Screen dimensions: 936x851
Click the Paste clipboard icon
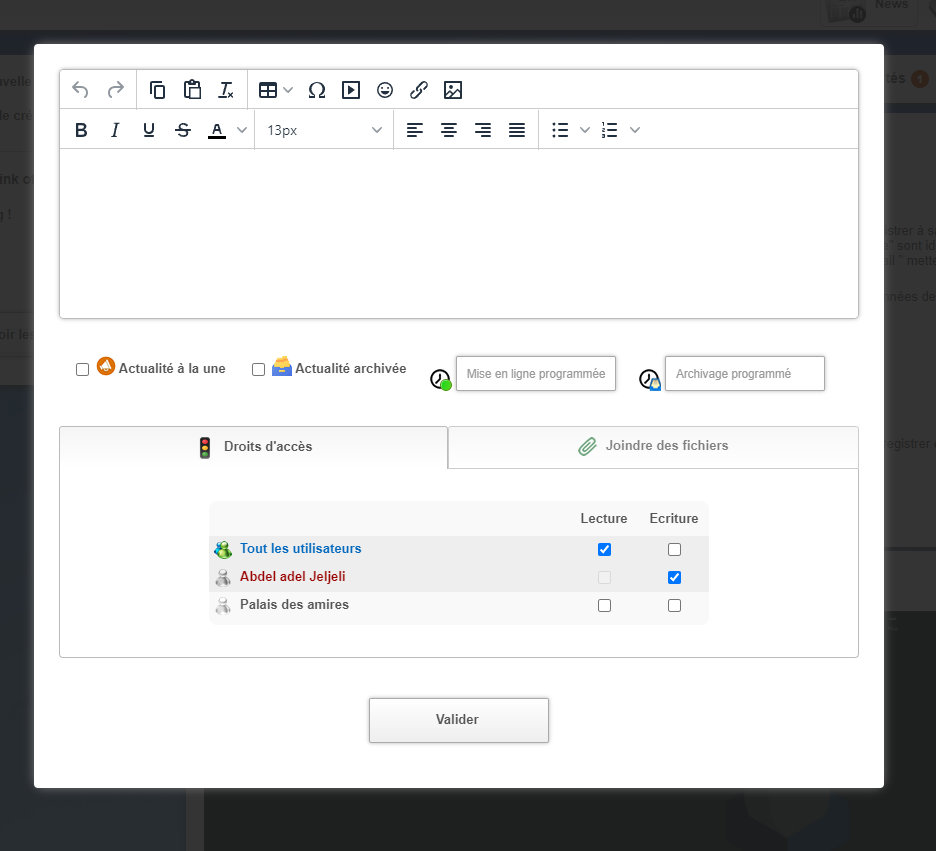192,90
